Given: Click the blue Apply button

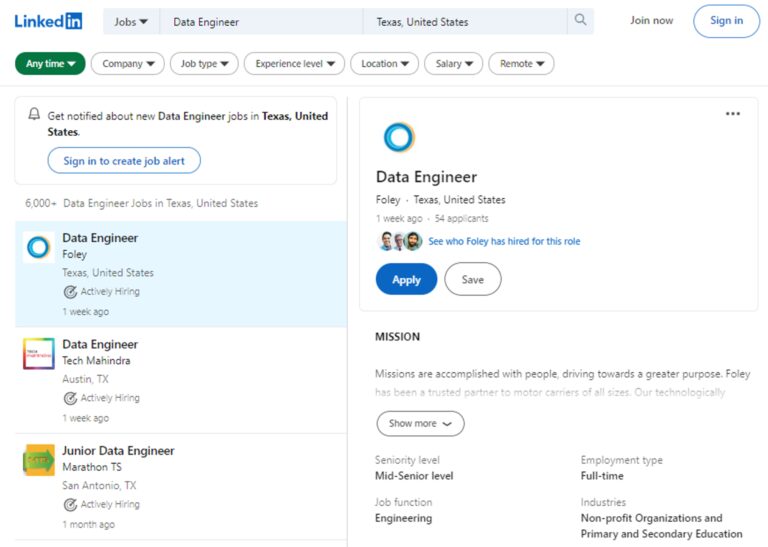Looking at the screenshot, I should pos(406,280).
